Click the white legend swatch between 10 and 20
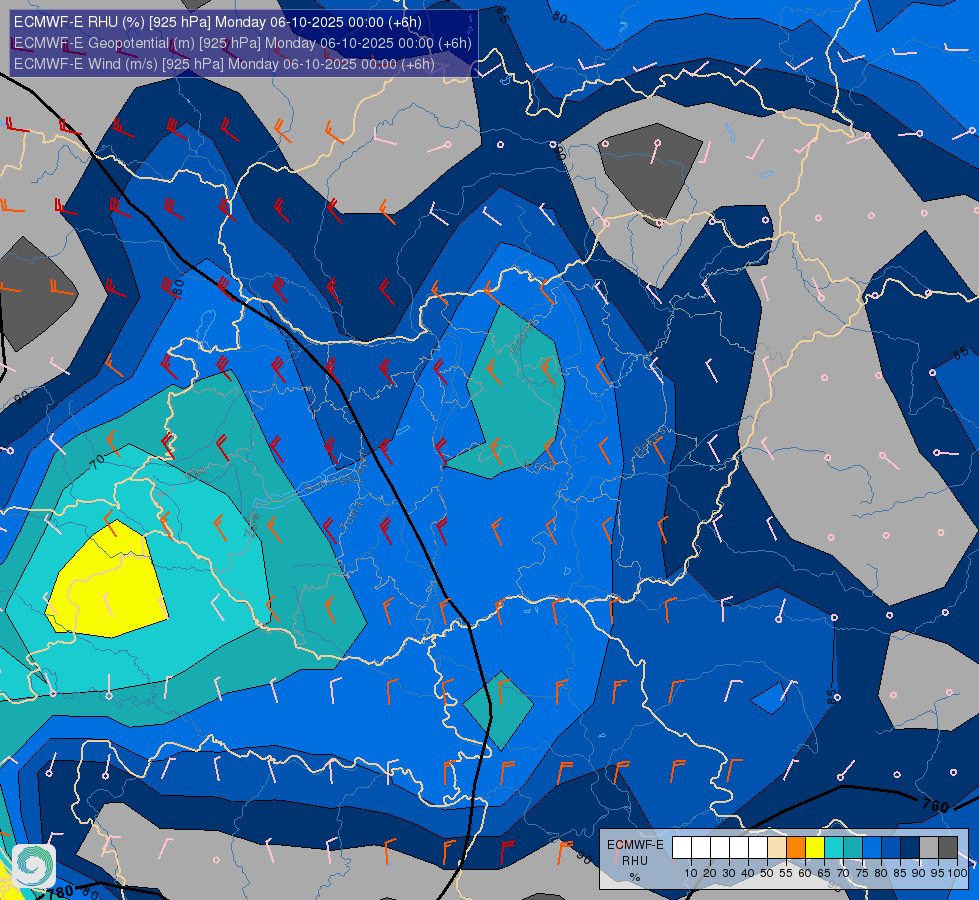 coord(701,848)
